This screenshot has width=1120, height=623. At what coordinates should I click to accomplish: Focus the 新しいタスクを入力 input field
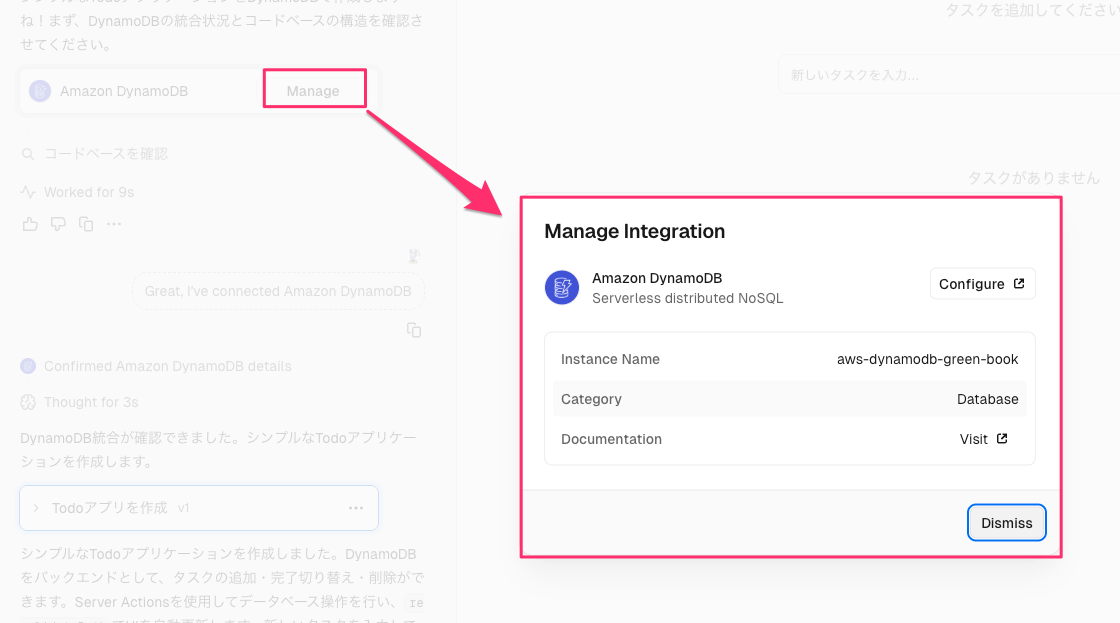pyautogui.click(x=945, y=75)
